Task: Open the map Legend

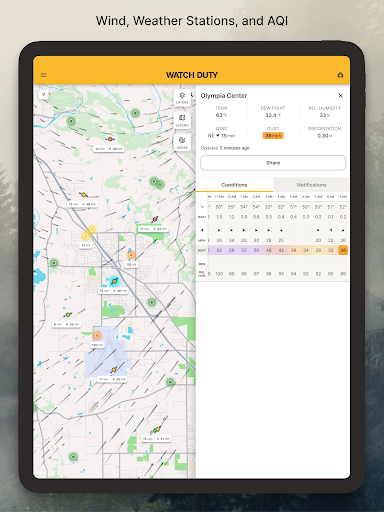Action: [182, 120]
